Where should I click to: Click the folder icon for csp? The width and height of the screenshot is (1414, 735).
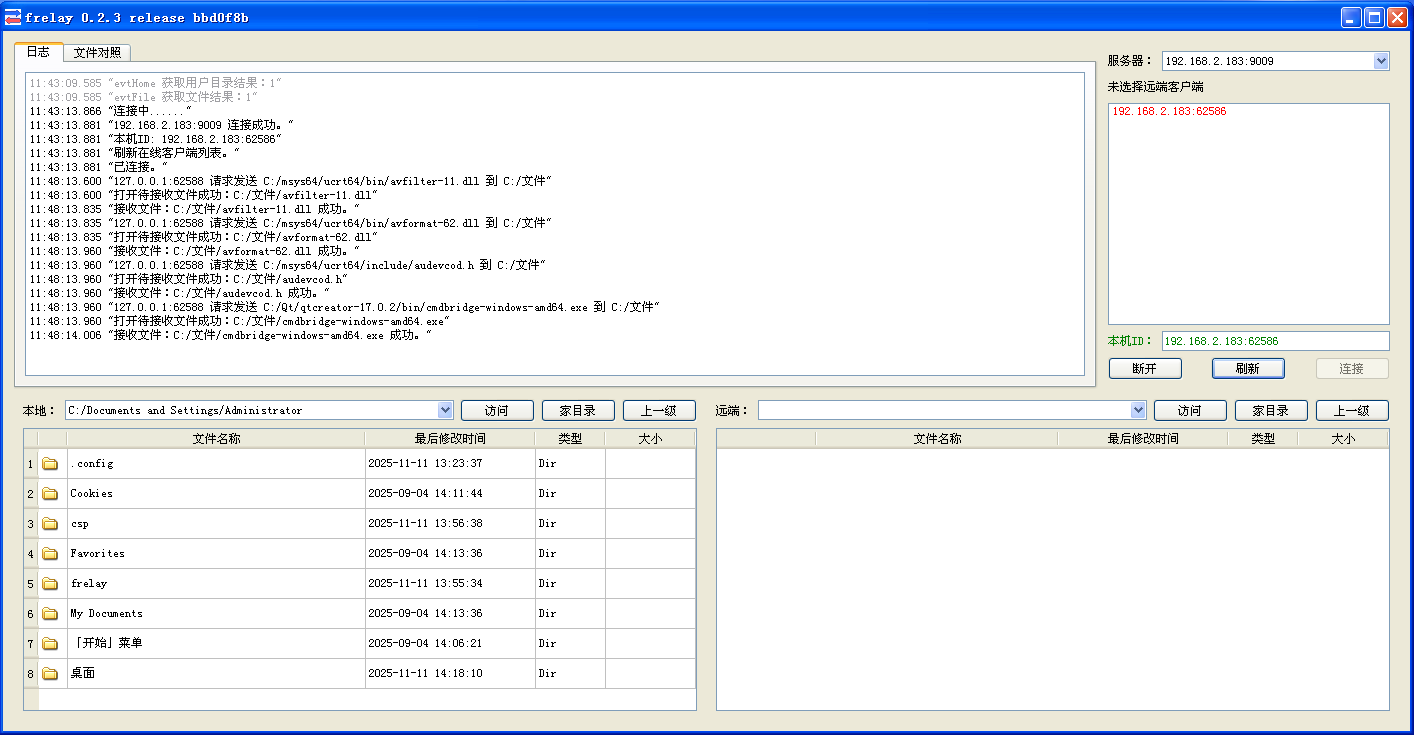coord(50,524)
